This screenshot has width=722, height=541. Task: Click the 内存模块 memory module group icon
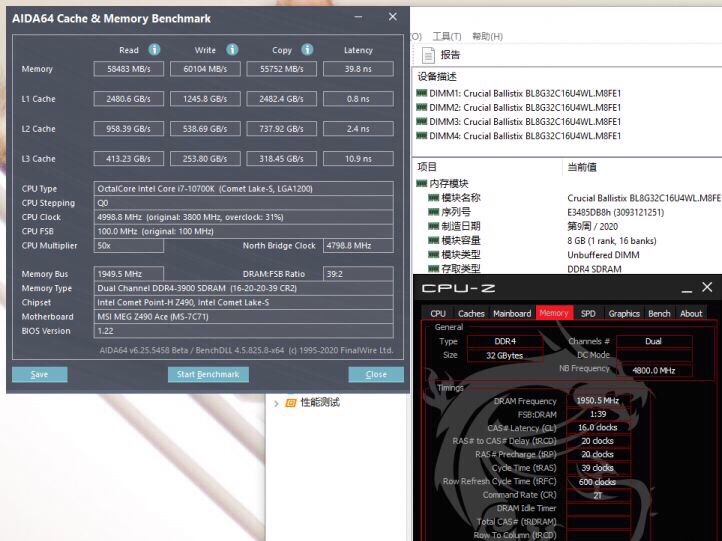click(422, 184)
